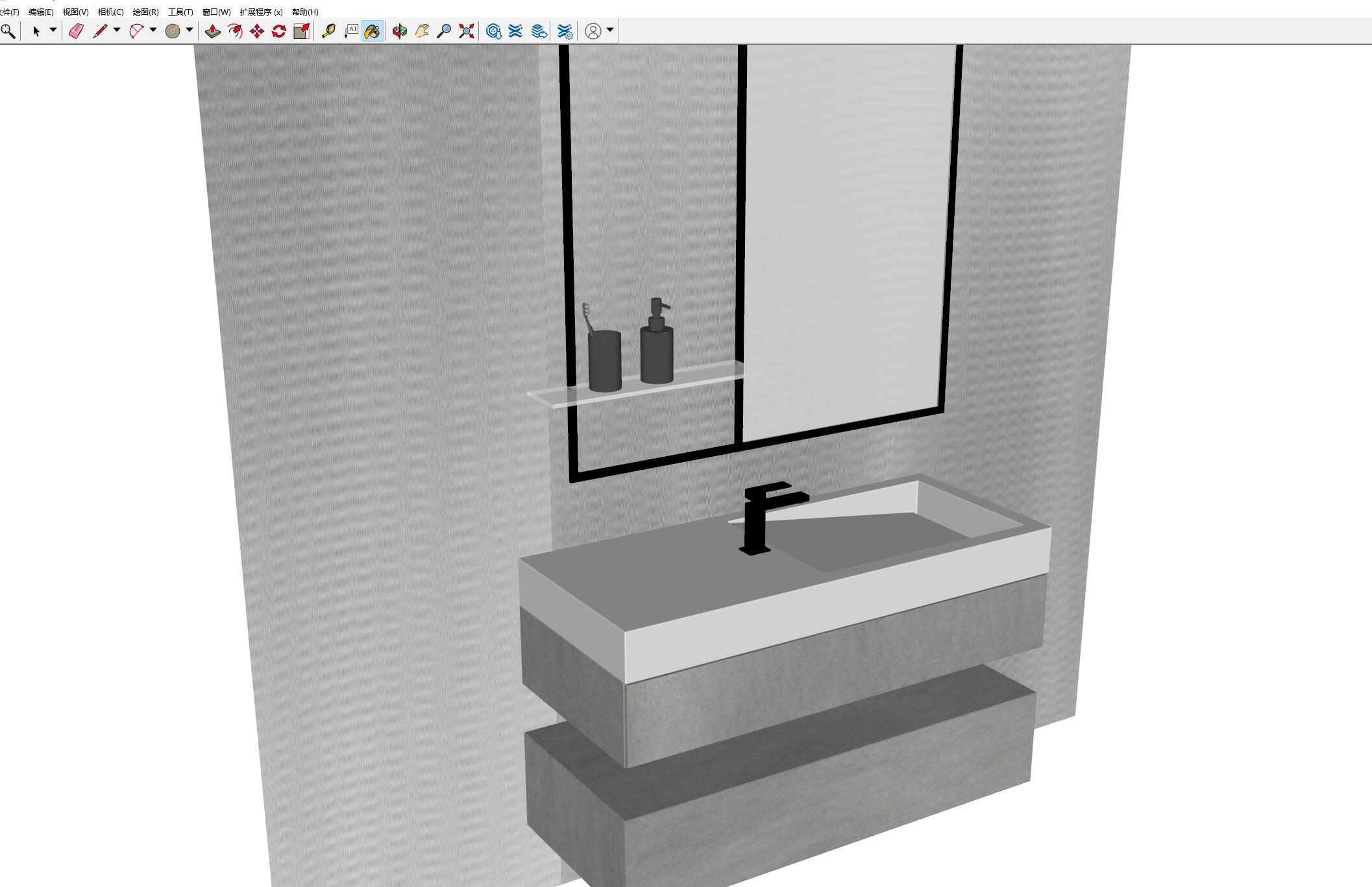The height and width of the screenshot is (887, 1372).
Task: Click the Tape Measure tool
Action: tap(328, 31)
